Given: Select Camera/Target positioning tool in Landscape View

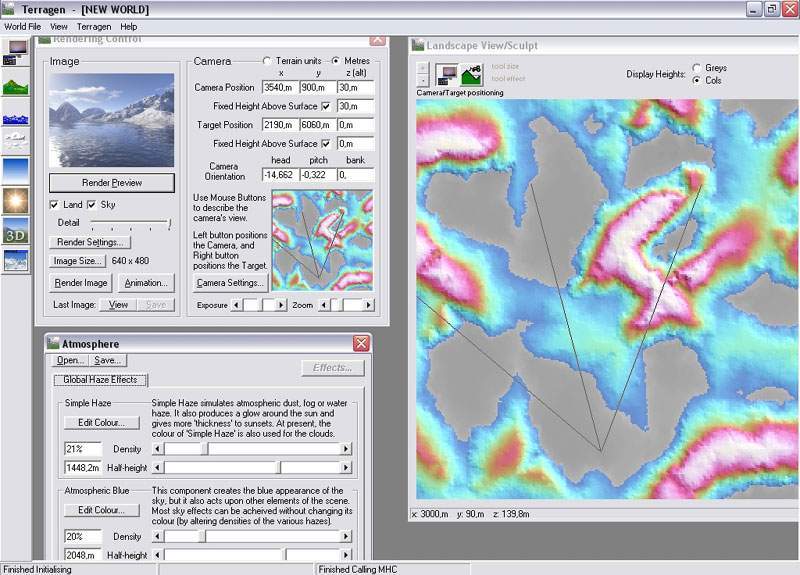Looking at the screenshot, I should (446, 74).
